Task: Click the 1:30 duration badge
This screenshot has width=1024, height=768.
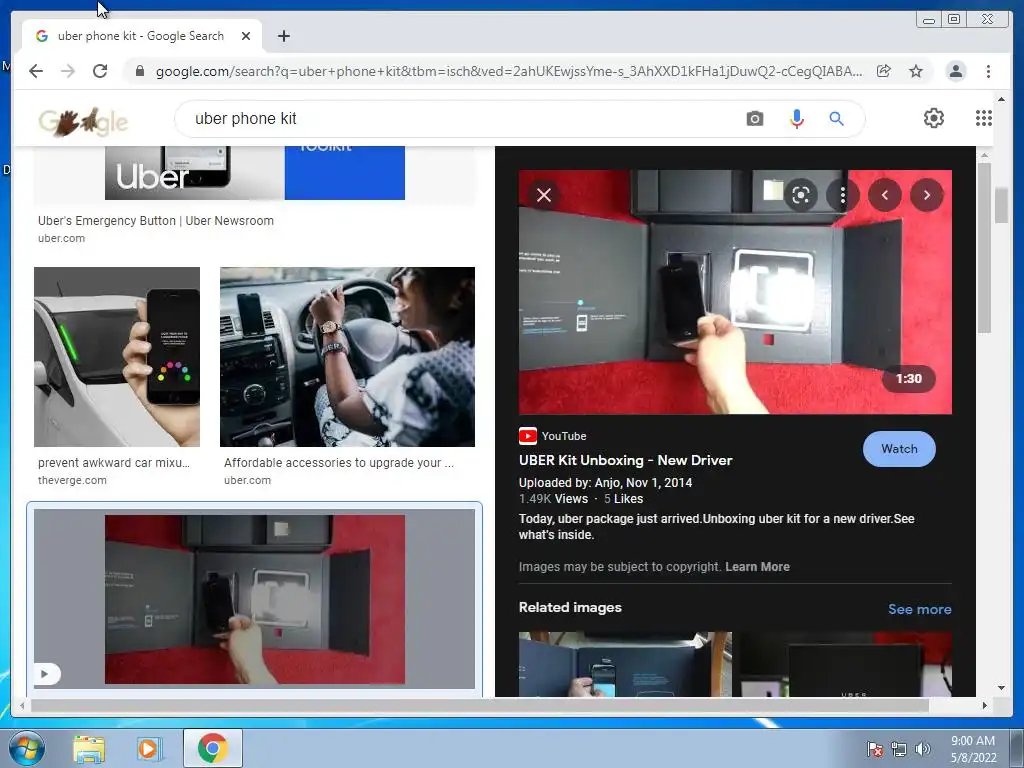Action: click(908, 379)
